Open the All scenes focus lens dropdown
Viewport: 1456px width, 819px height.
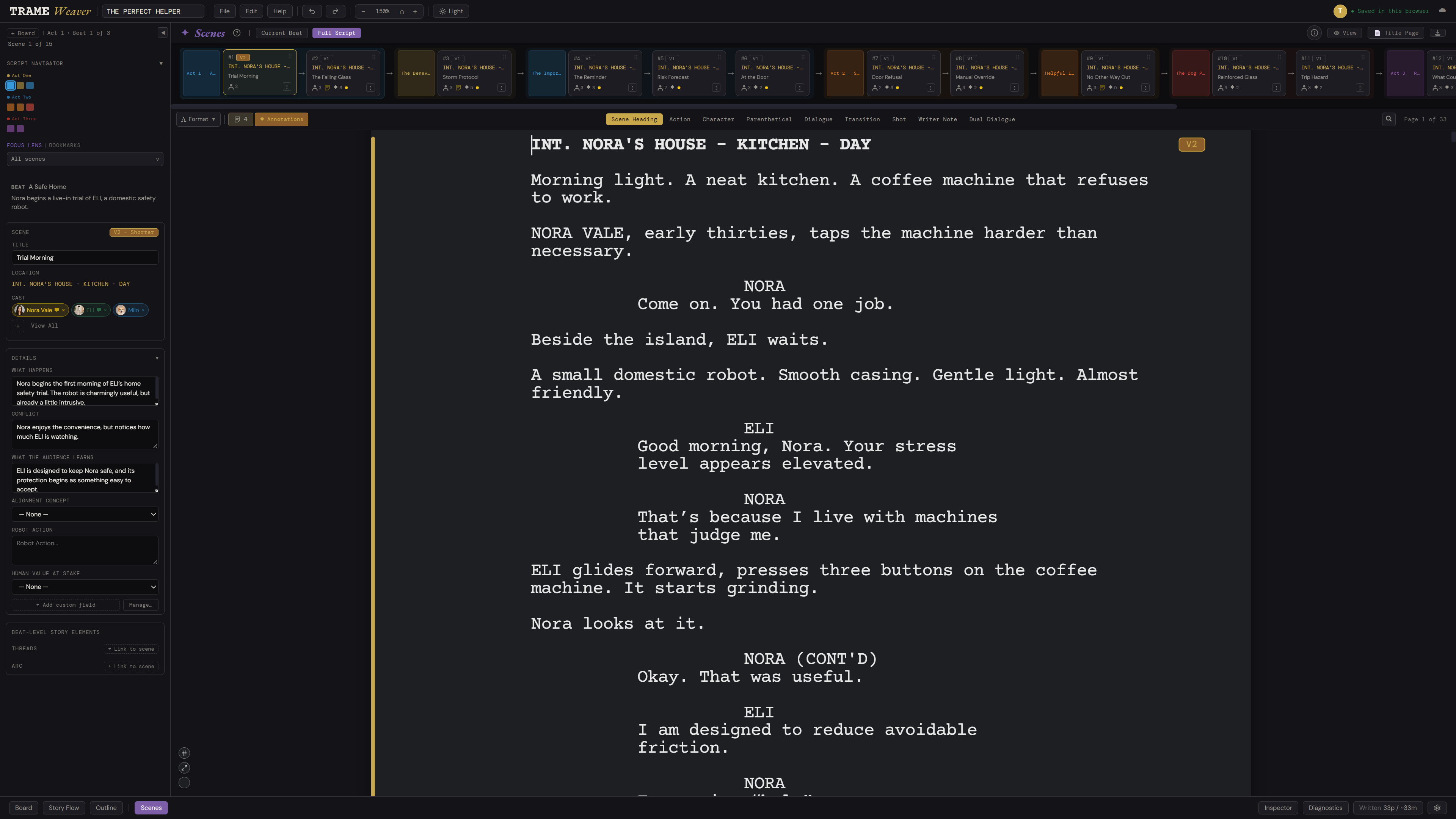click(85, 159)
